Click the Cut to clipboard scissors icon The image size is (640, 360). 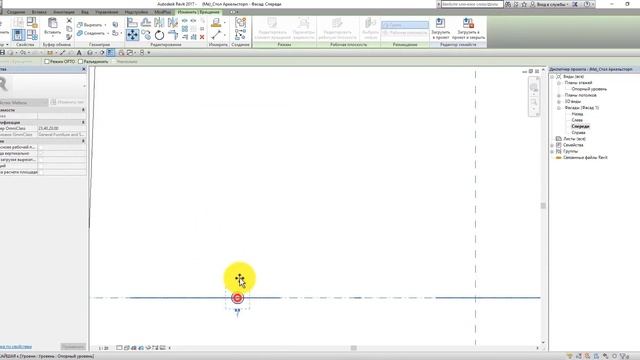coord(69,21)
